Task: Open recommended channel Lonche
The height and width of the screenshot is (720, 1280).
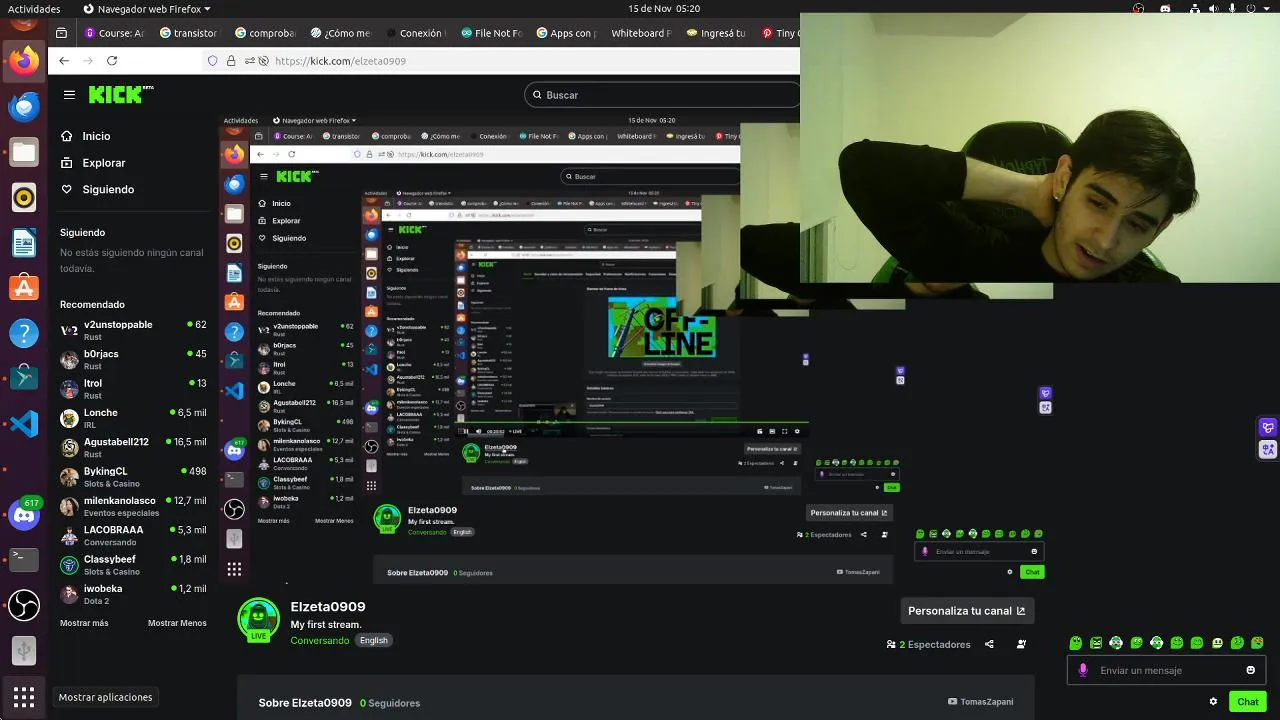Action: pyautogui.click(x=133, y=418)
